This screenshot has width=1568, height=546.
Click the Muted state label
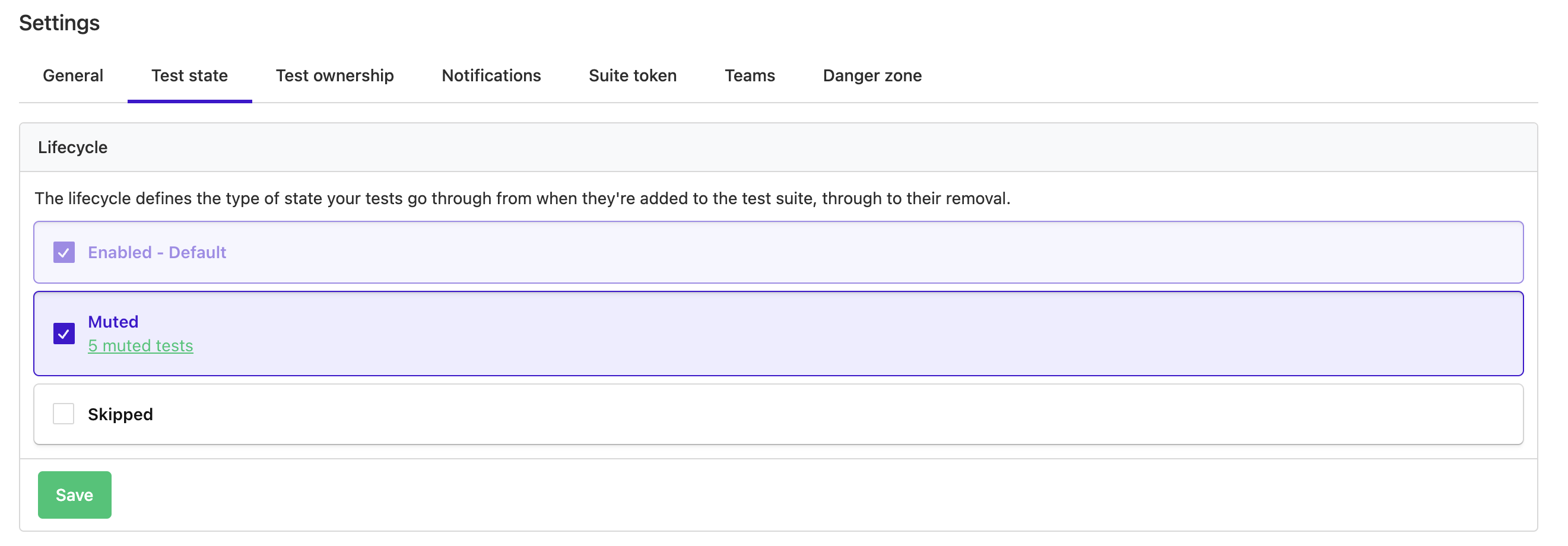coord(113,322)
